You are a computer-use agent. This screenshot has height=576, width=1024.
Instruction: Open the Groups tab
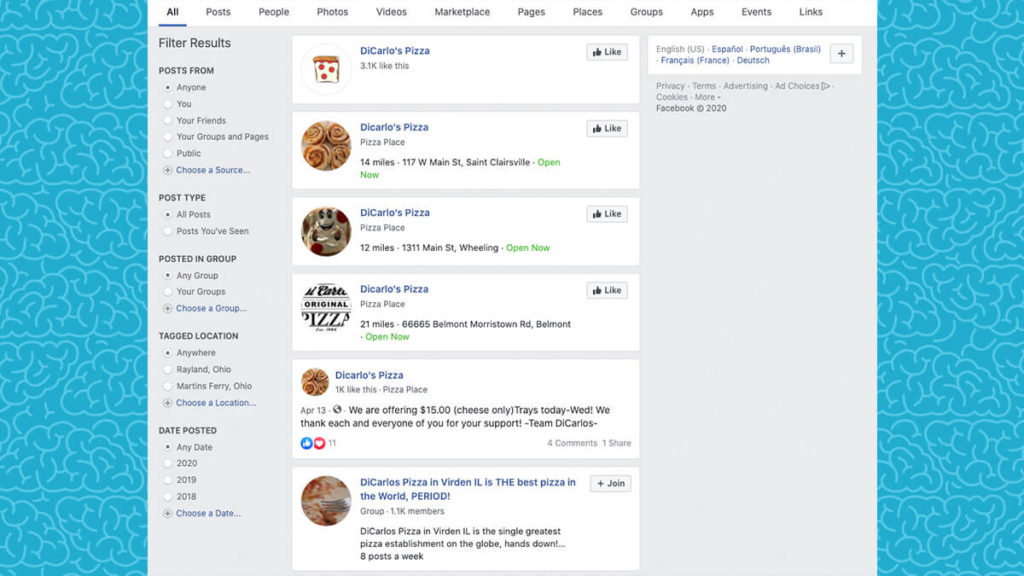[646, 12]
